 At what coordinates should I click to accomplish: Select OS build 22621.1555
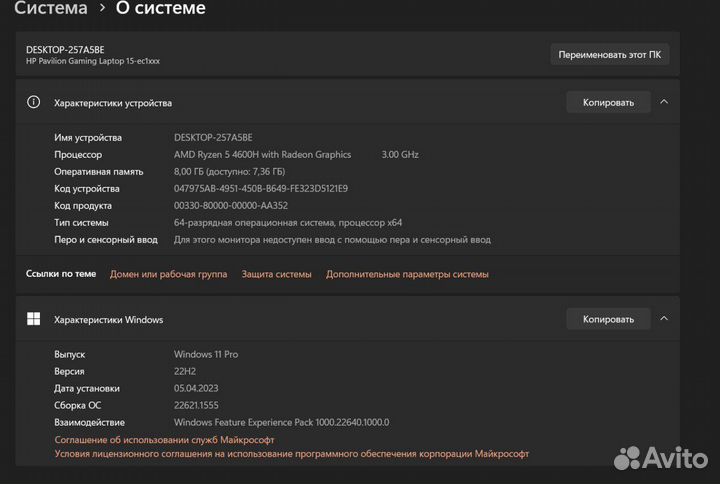tap(196, 405)
